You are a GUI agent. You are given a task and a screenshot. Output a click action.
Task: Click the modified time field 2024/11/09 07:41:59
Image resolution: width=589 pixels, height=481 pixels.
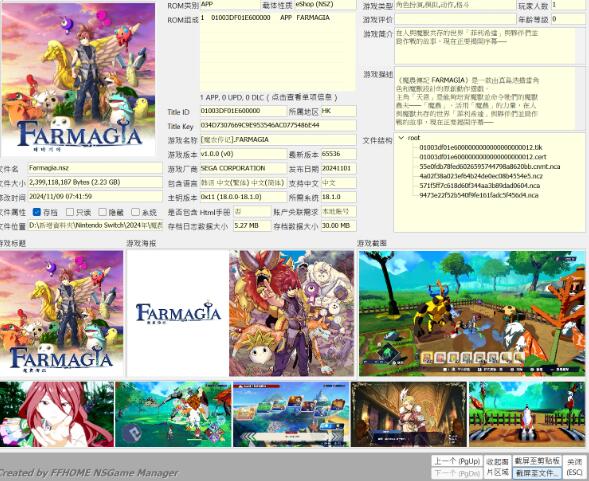[x=95, y=197]
